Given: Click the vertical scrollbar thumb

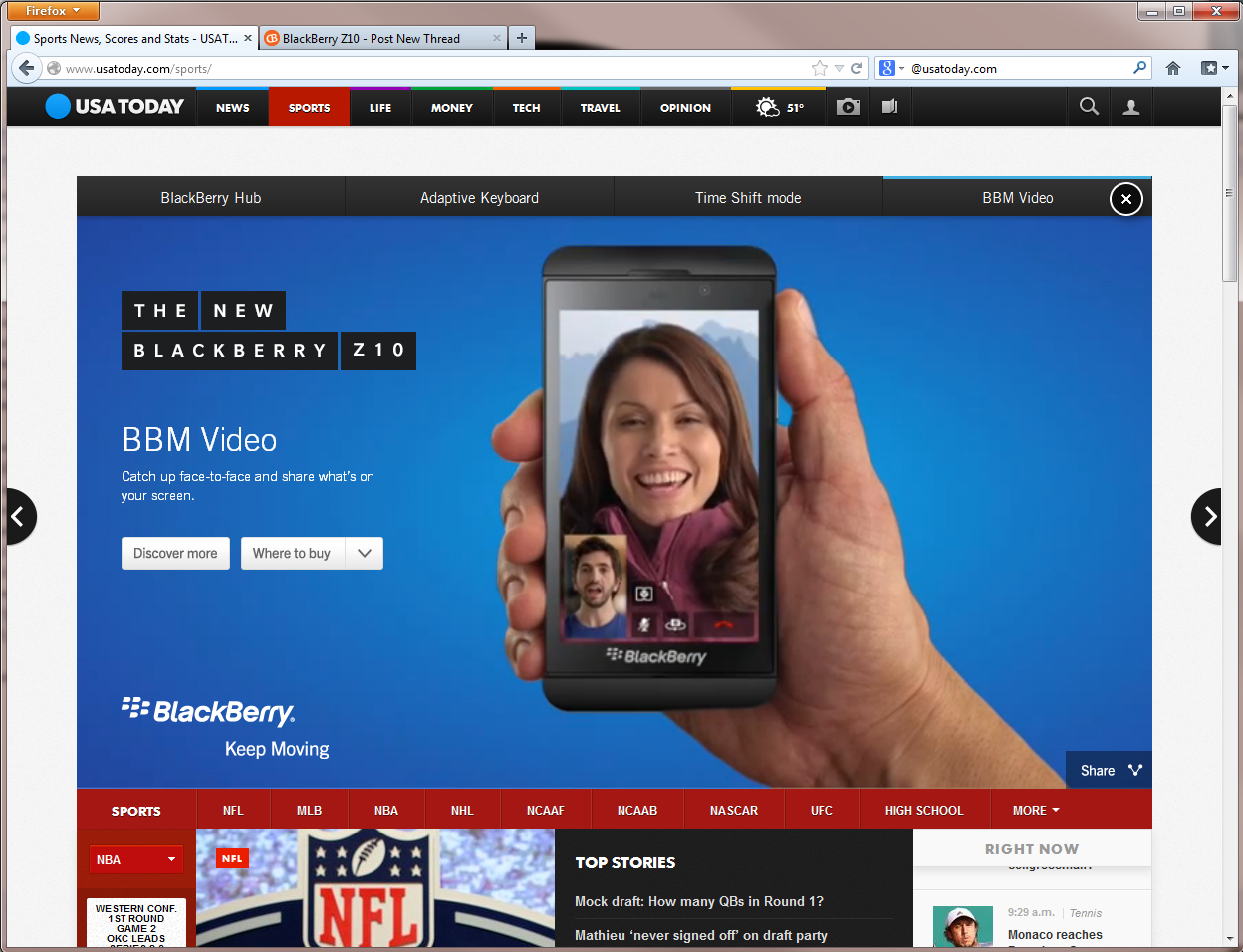Looking at the screenshot, I should pyautogui.click(x=1229, y=194).
